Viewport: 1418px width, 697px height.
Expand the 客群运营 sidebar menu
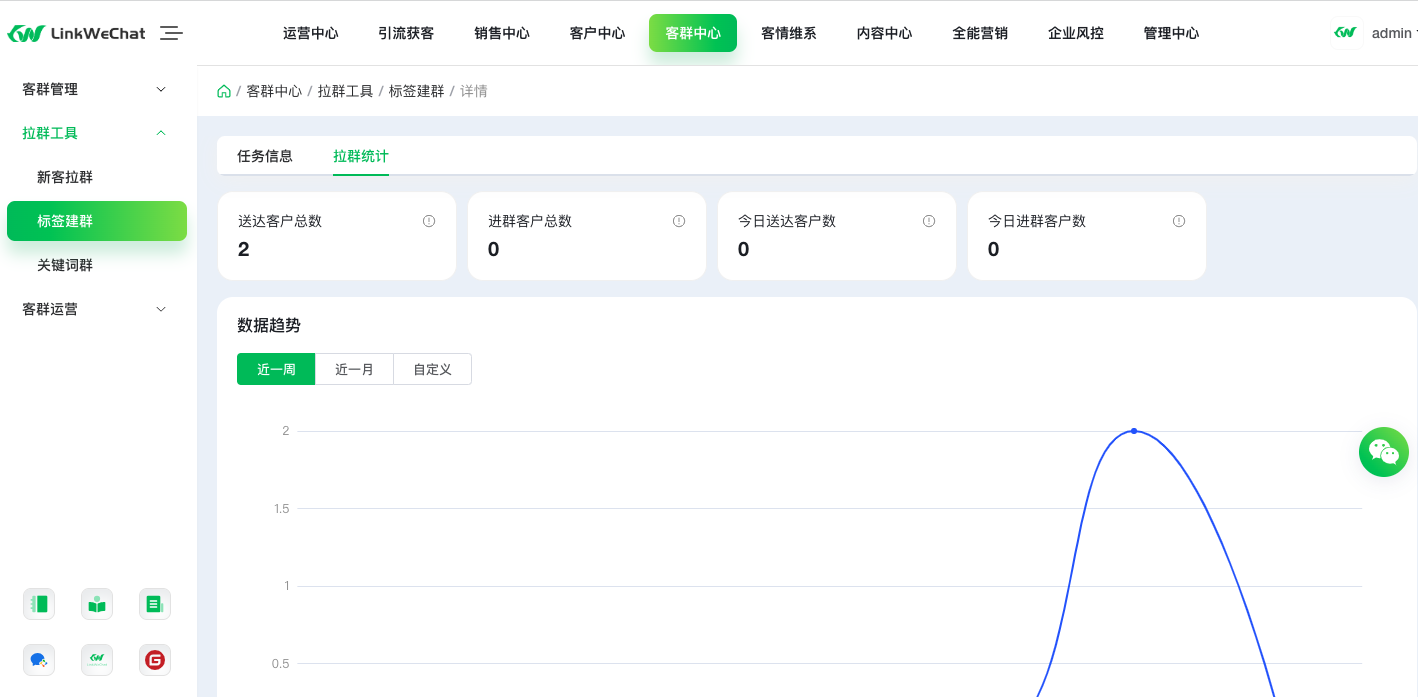97,309
